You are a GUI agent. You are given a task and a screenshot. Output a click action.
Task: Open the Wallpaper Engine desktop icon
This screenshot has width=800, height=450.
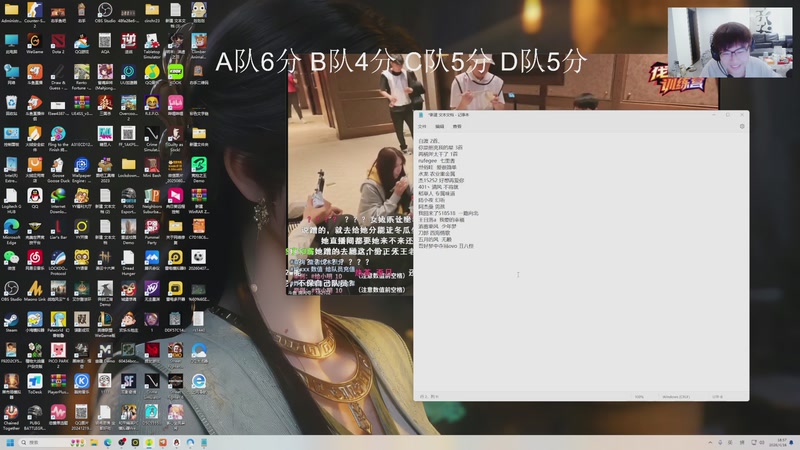tap(82, 169)
